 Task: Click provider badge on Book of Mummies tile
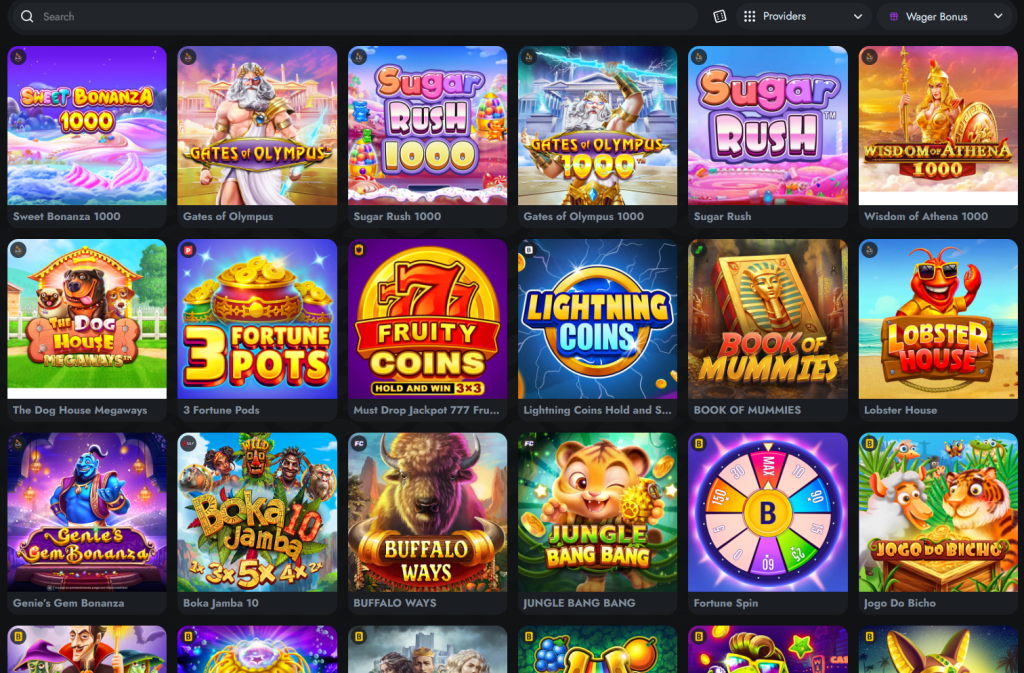(x=699, y=250)
